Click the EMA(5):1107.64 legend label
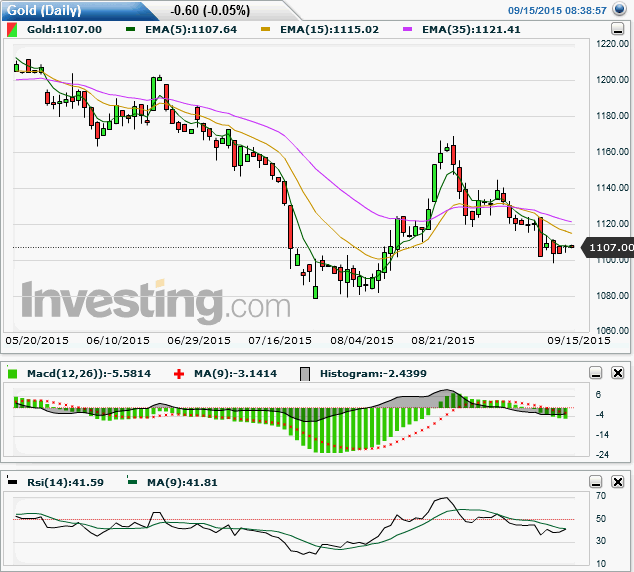This screenshot has height=572, width=634. click(x=191, y=30)
